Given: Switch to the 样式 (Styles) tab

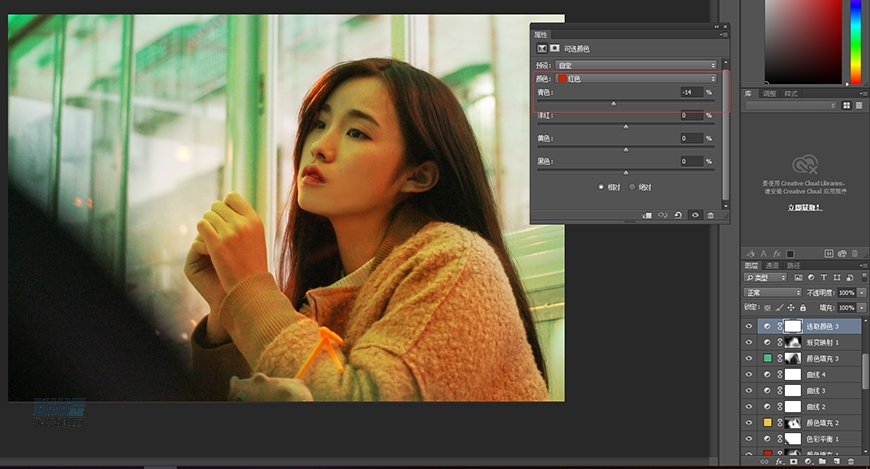Looking at the screenshot, I should (791, 93).
